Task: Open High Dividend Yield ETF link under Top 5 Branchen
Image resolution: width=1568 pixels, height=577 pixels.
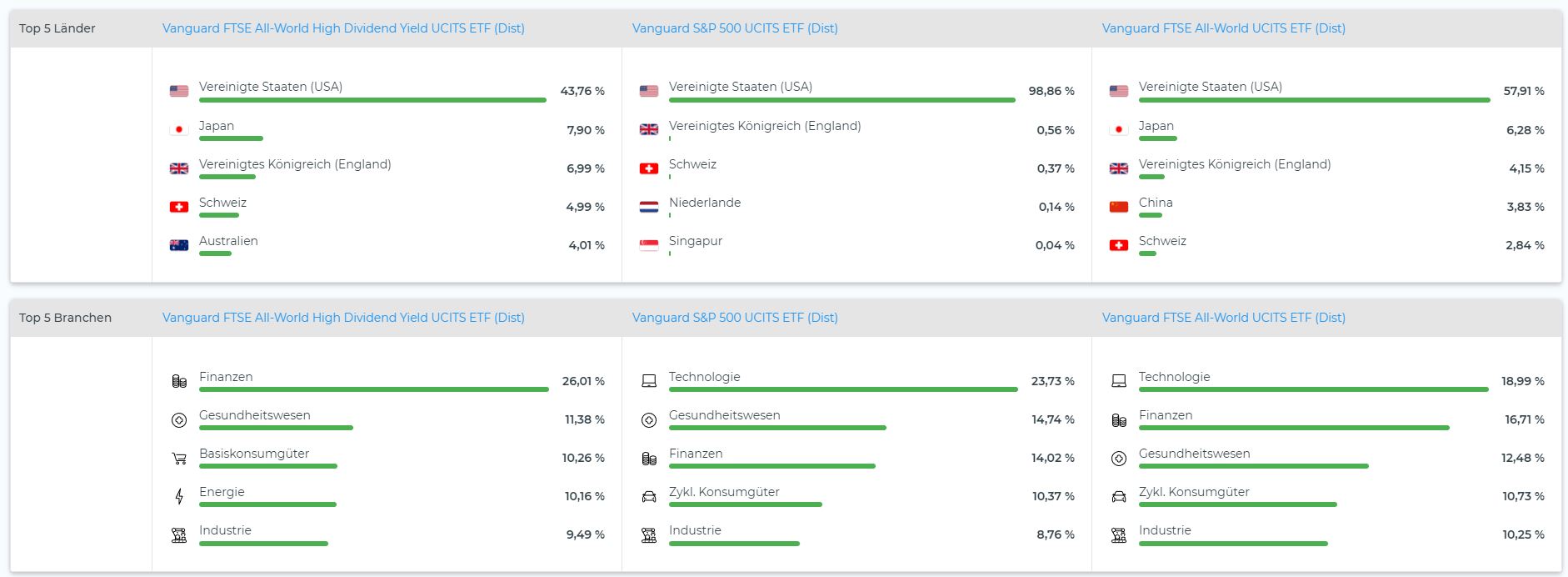Action: click(x=343, y=318)
